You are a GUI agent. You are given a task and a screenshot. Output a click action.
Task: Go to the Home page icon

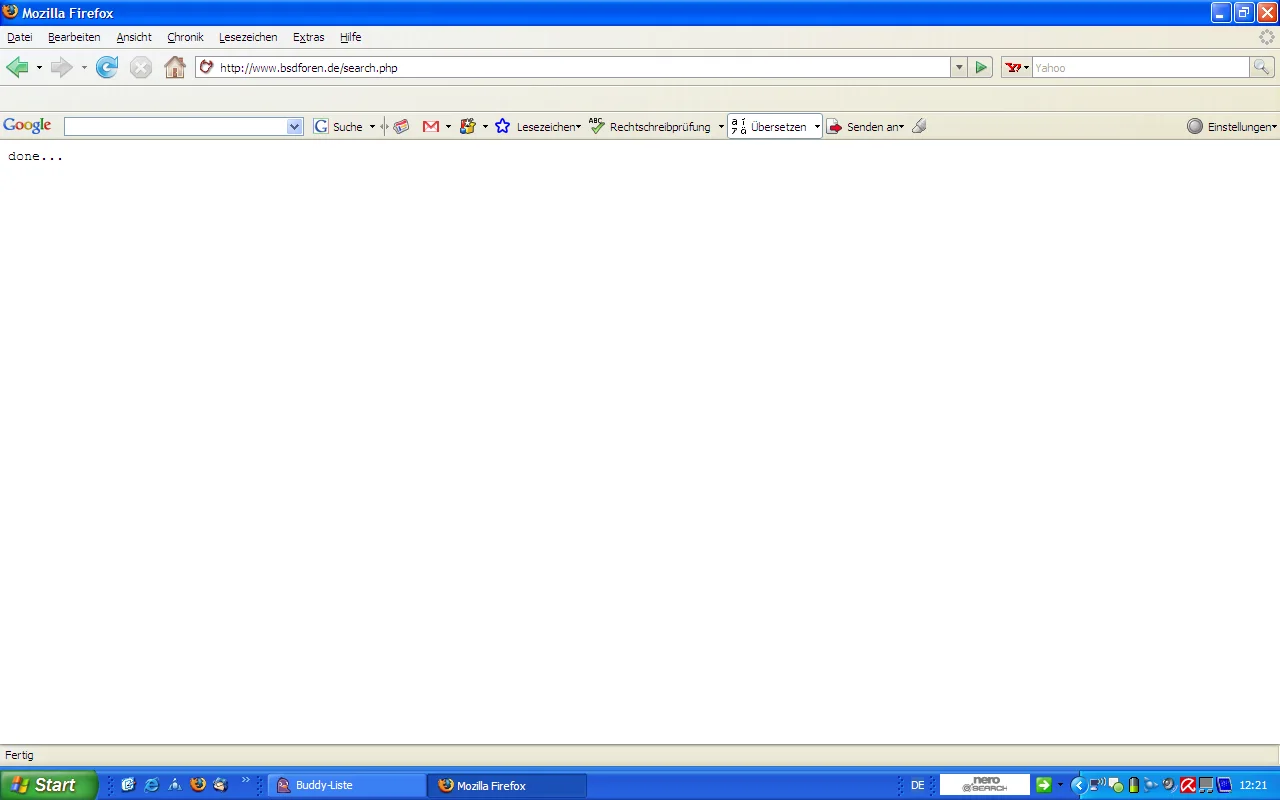(x=175, y=67)
